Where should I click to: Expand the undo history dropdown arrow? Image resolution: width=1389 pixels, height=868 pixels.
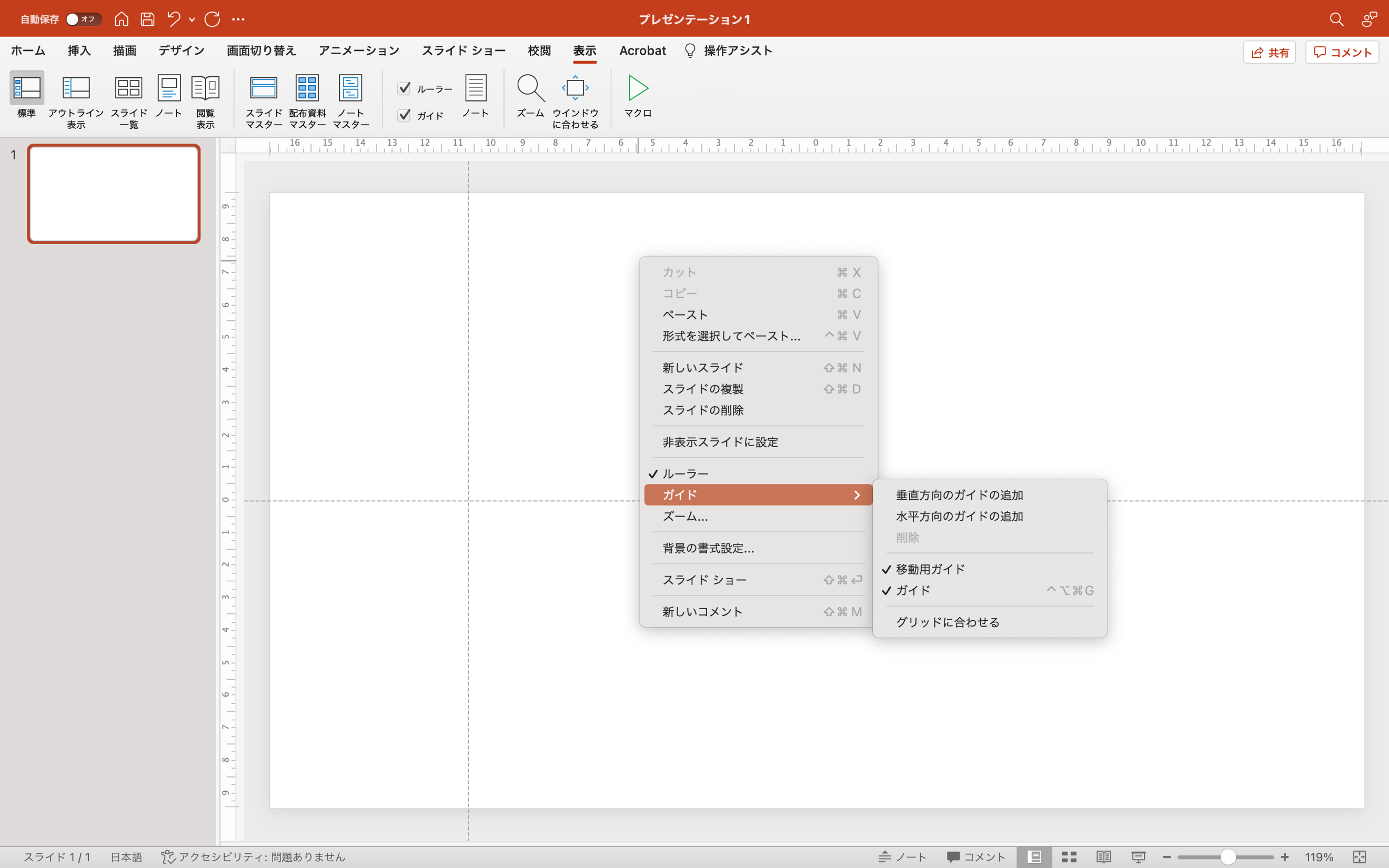[192, 19]
